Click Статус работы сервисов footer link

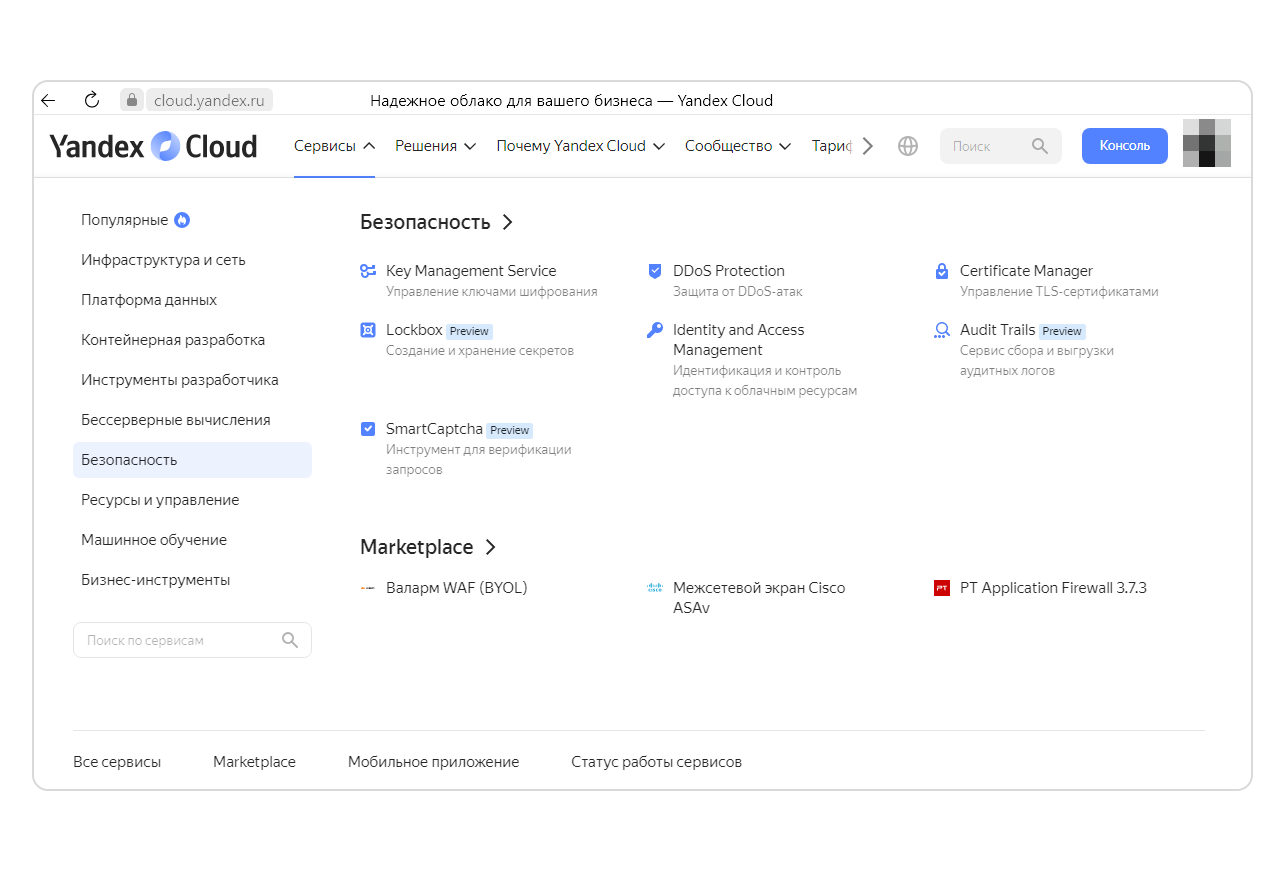[x=656, y=762]
